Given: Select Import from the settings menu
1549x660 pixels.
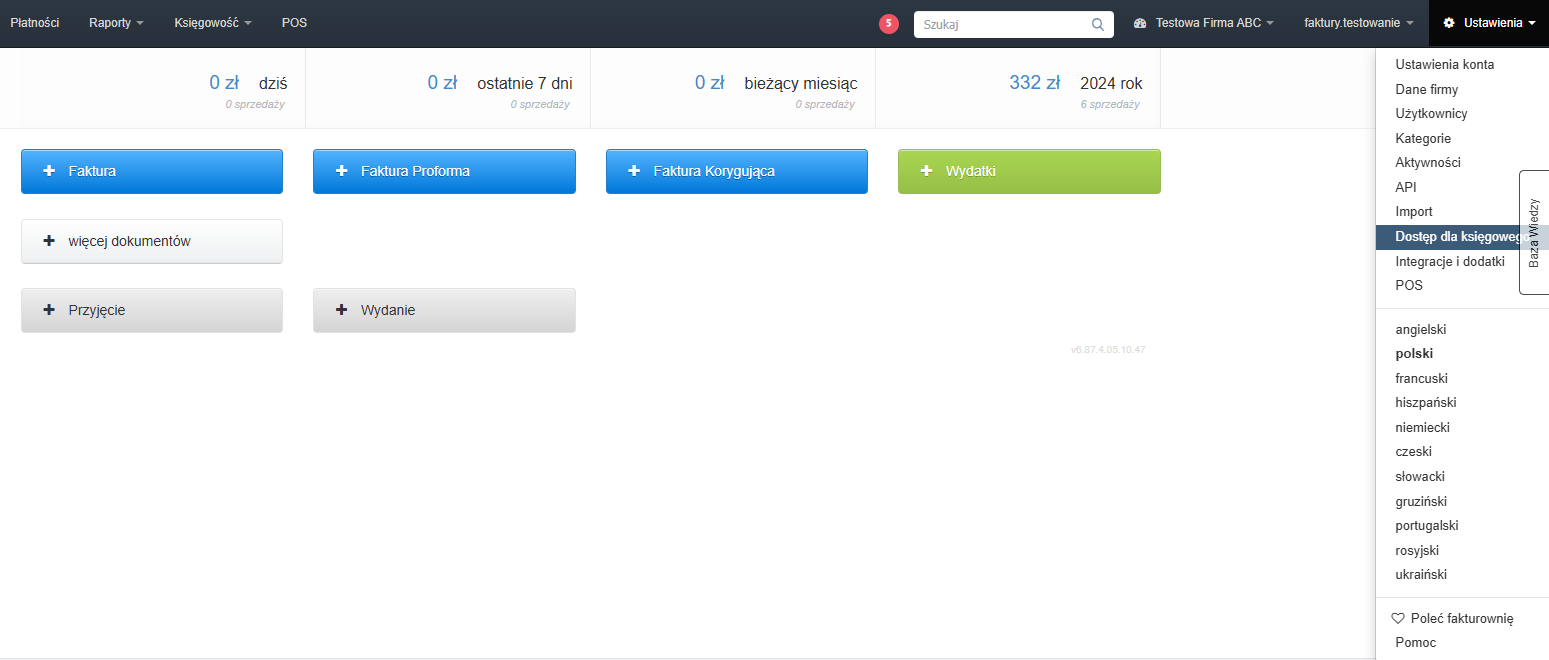Looking at the screenshot, I should (1414, 211).
